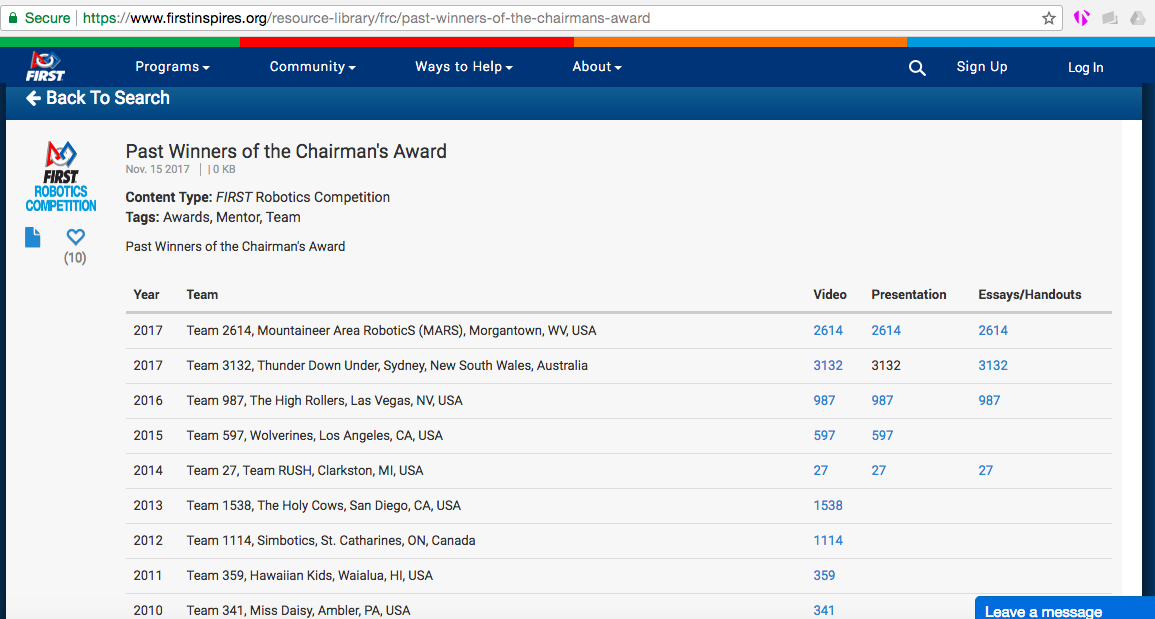Open 987 essays/handouts link

click(x=989, y=400)
